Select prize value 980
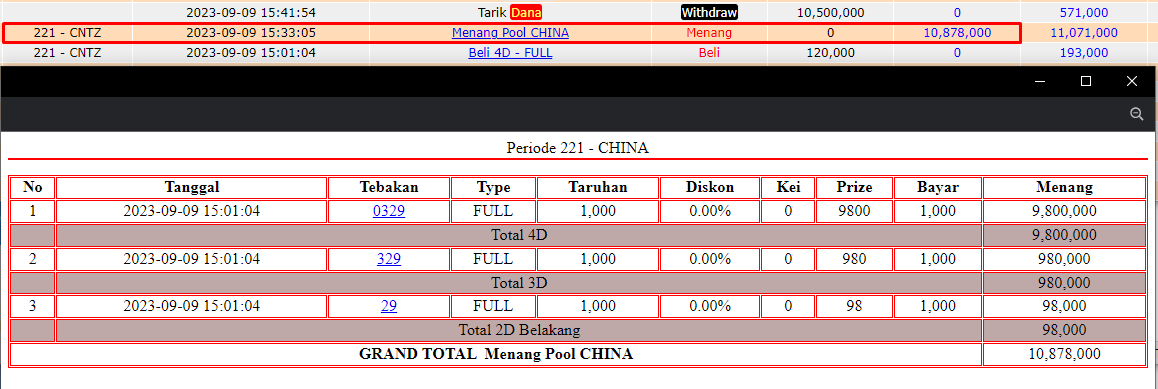The image size is (1158, 389). pyautogui.click(x=854, y=259)
